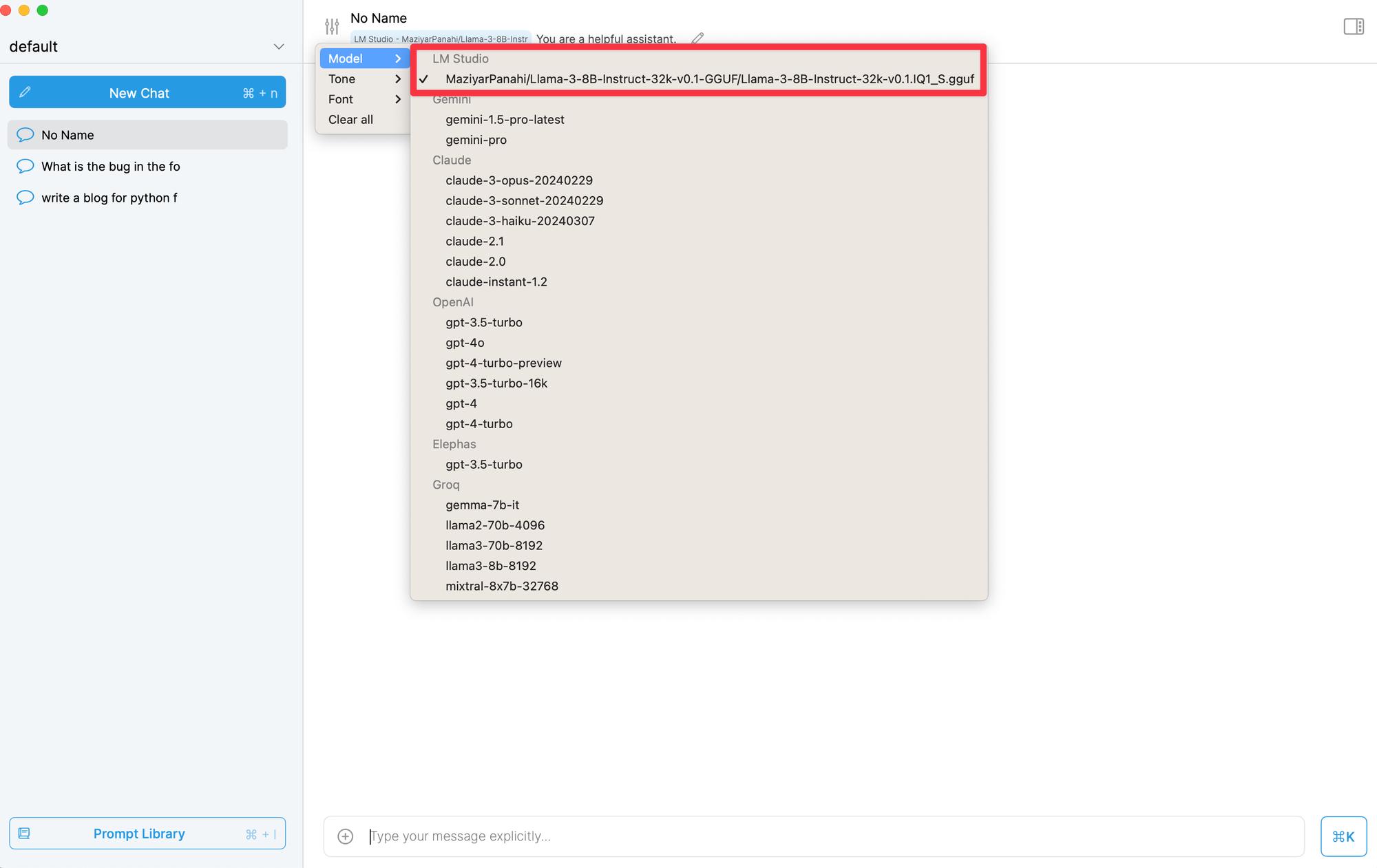
Task: Select mixtral-8x7b-32768 from Groq models
Action: click(501, 586)
